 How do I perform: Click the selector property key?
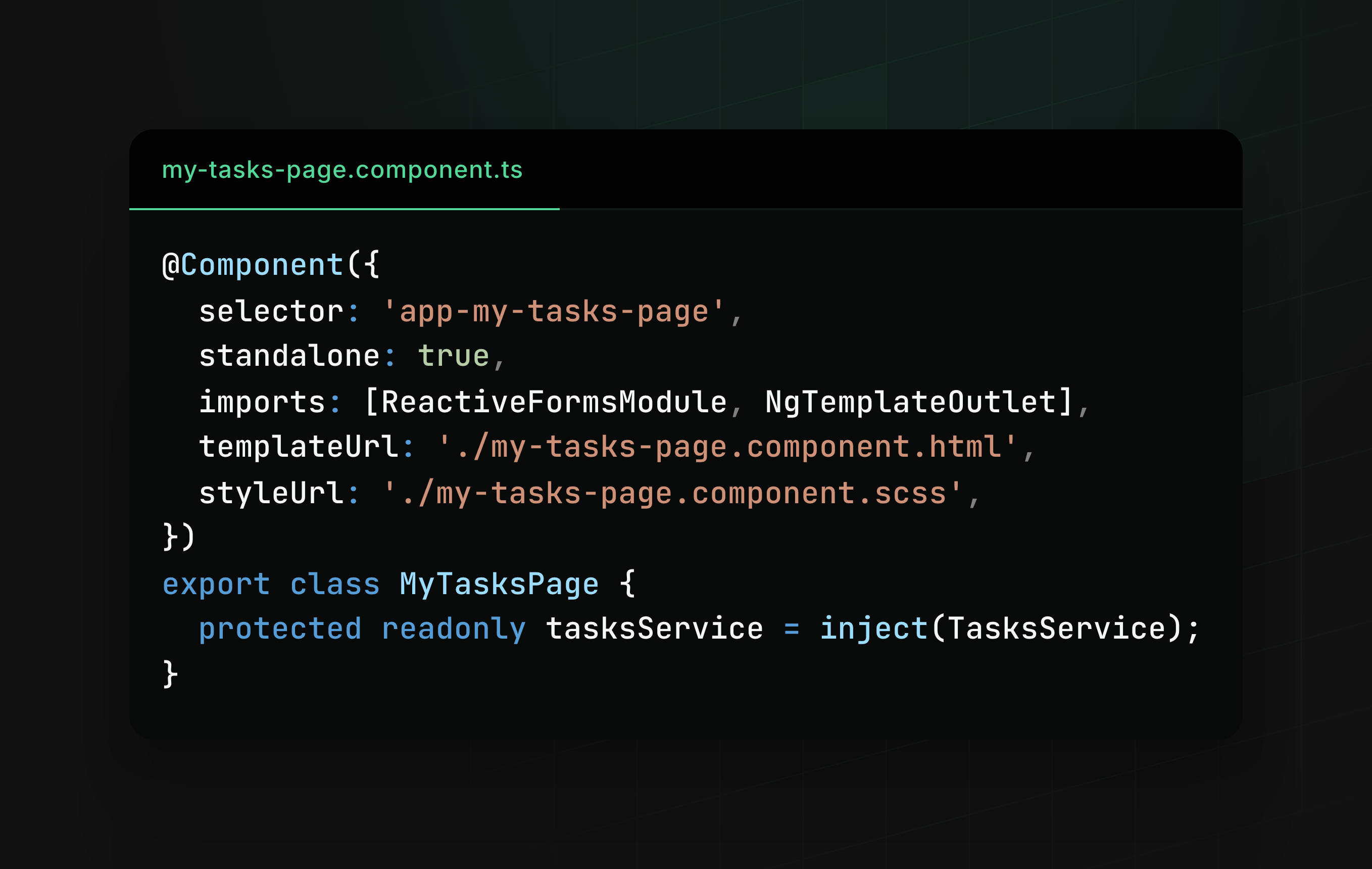[x=271, y=312]
